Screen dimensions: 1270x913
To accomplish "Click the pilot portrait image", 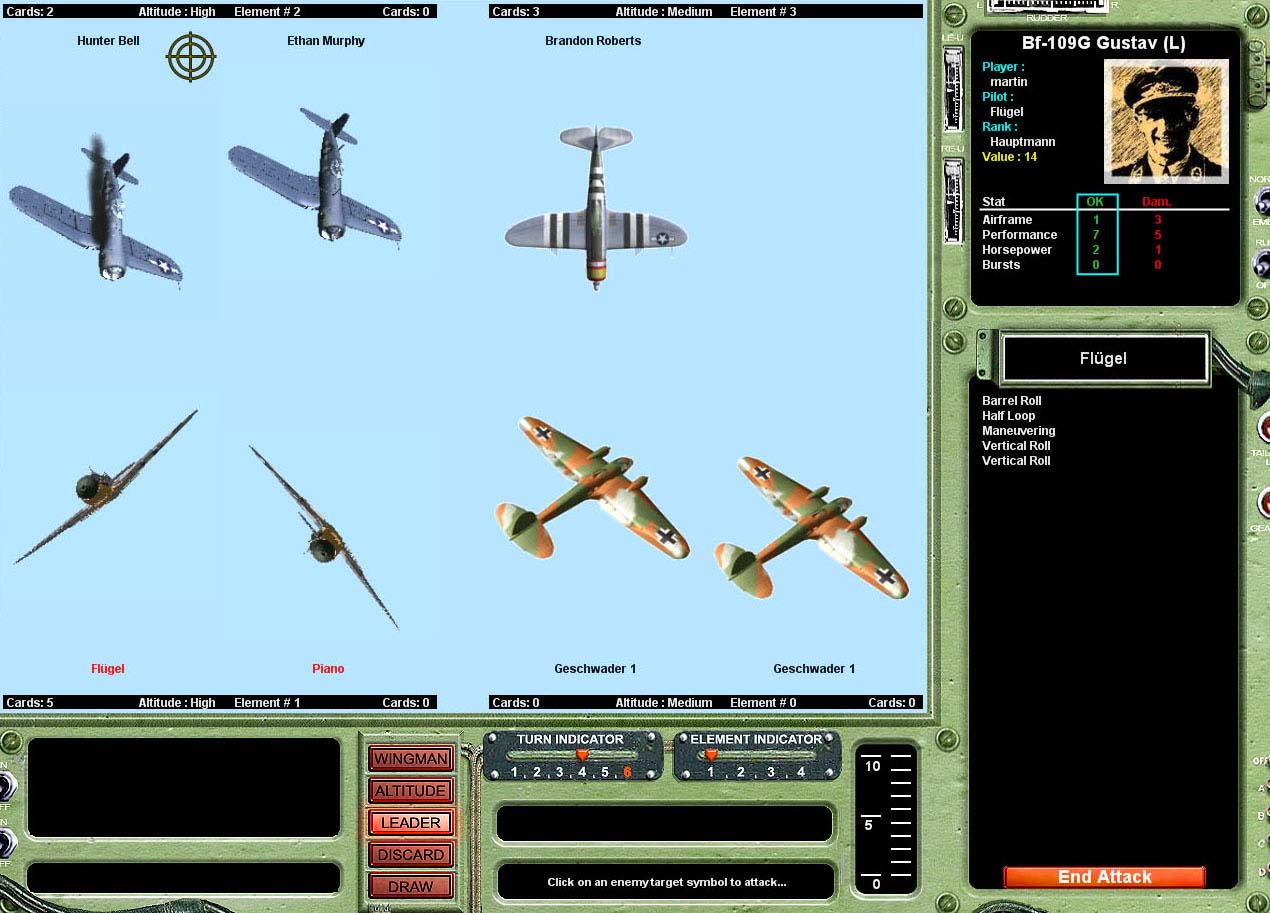I will (1166, 121).
